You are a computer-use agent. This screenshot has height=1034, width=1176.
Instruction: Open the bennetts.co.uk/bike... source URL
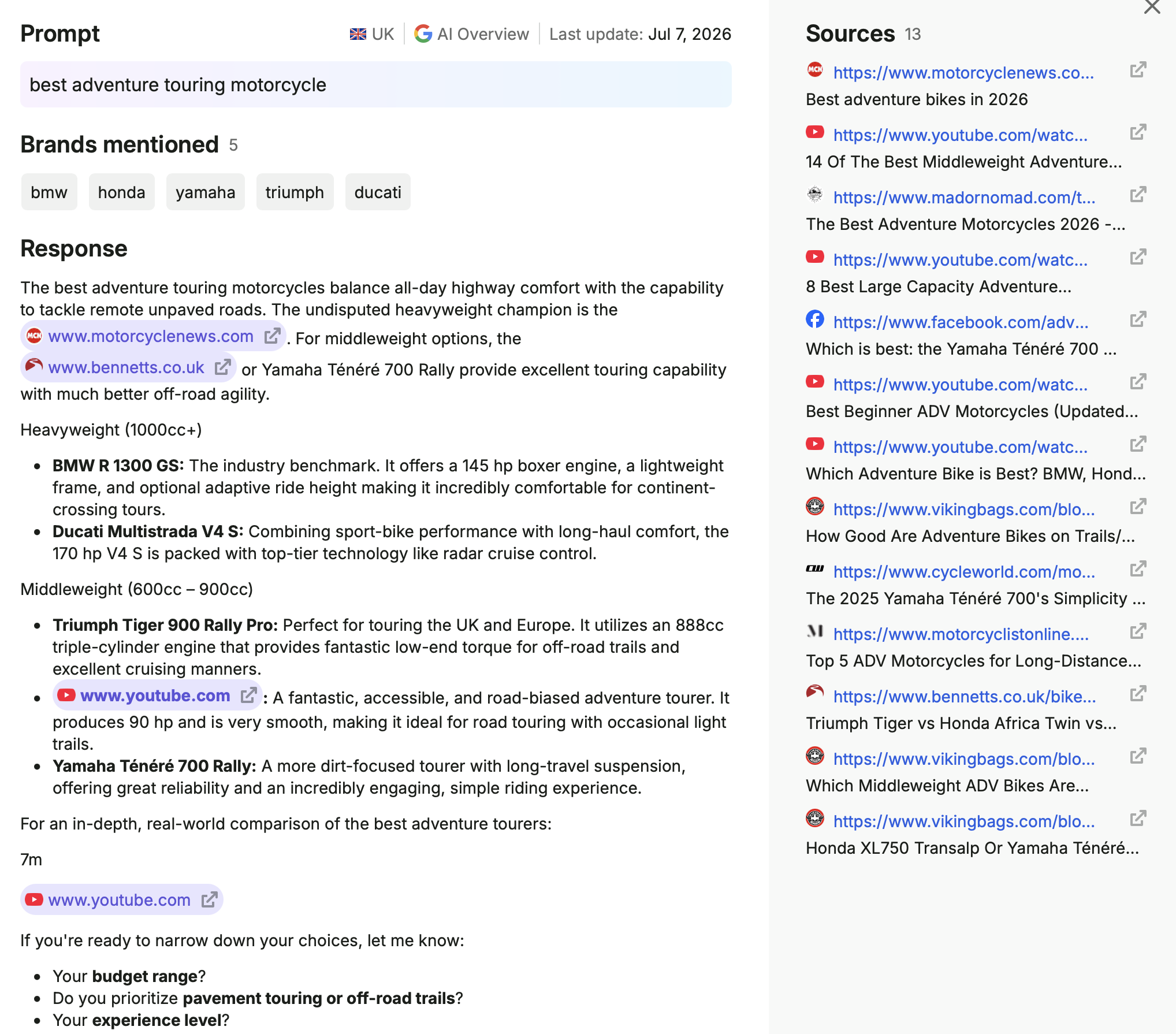(964, 697)
